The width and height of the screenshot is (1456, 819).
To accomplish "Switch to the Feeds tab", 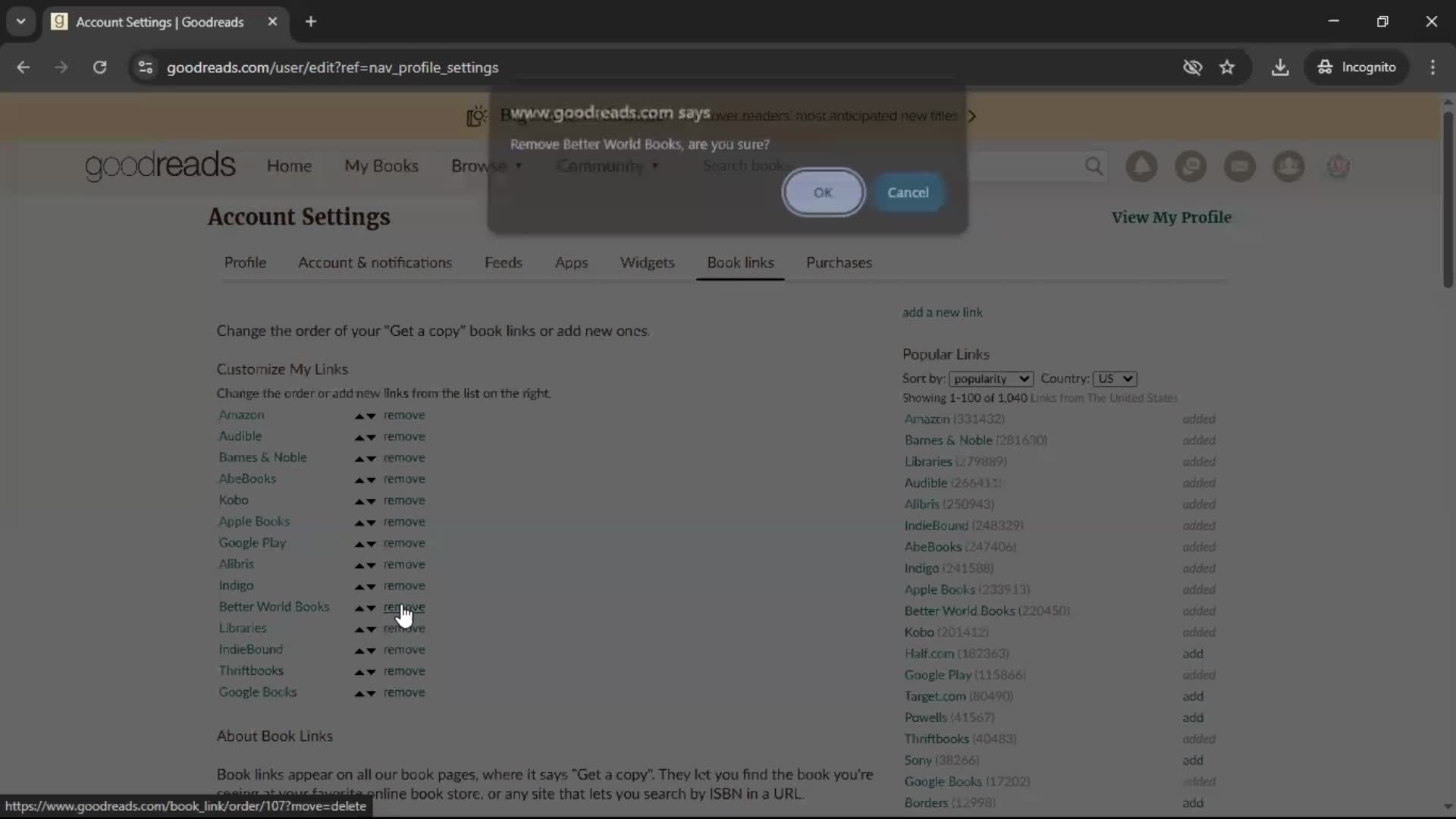I will pyautogui.click(x=504, y=262).
